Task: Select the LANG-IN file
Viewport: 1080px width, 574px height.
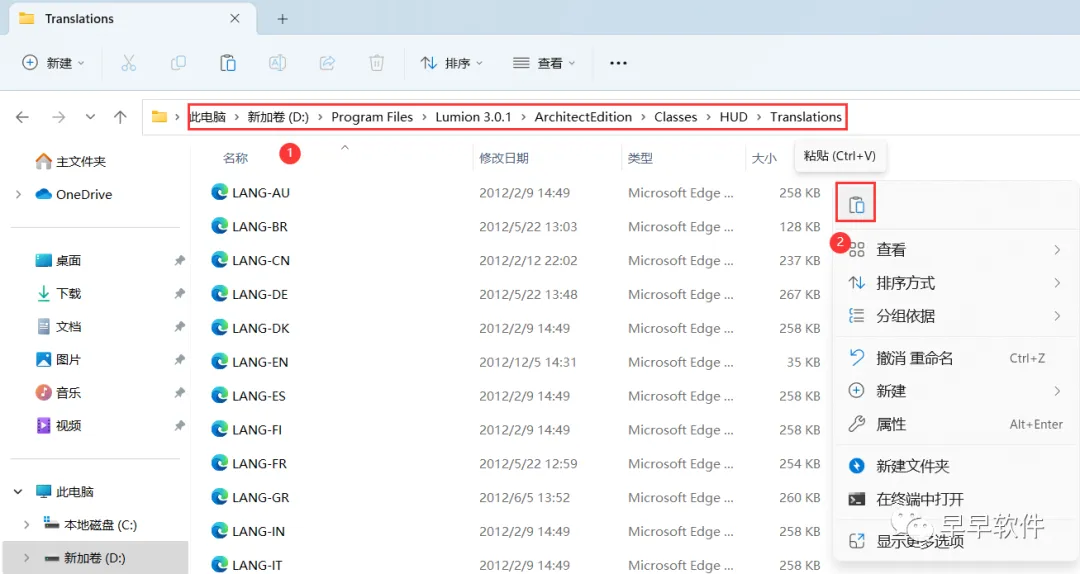Action: (248, 531)
